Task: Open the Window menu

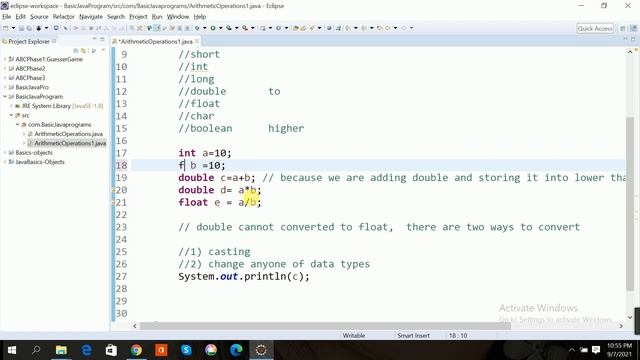Action: click(x=178, y=17)
